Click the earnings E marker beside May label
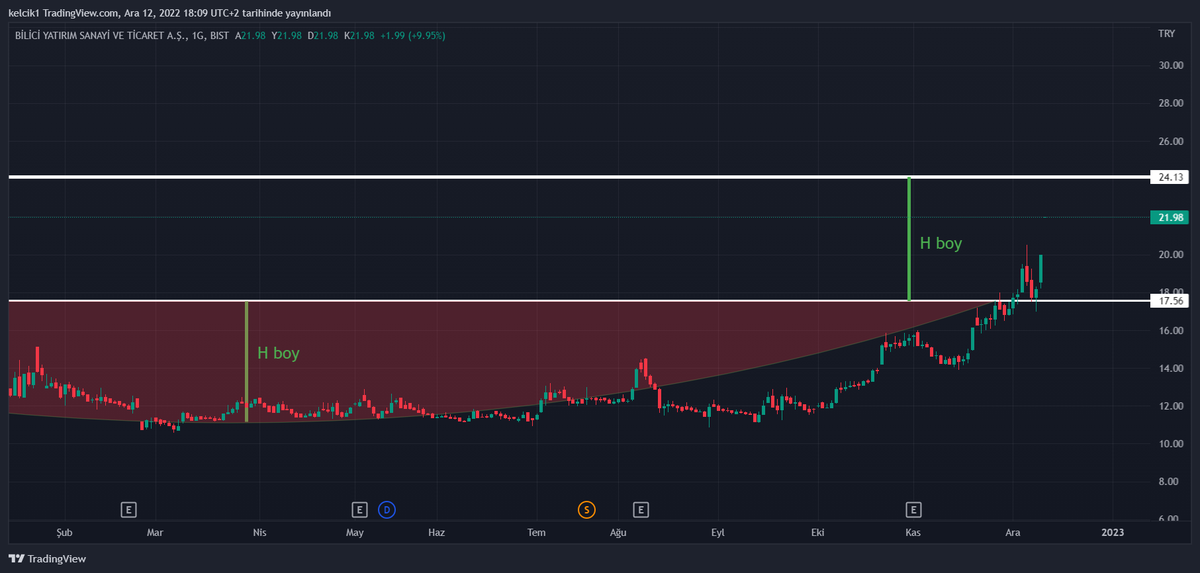 coord(360,510)
